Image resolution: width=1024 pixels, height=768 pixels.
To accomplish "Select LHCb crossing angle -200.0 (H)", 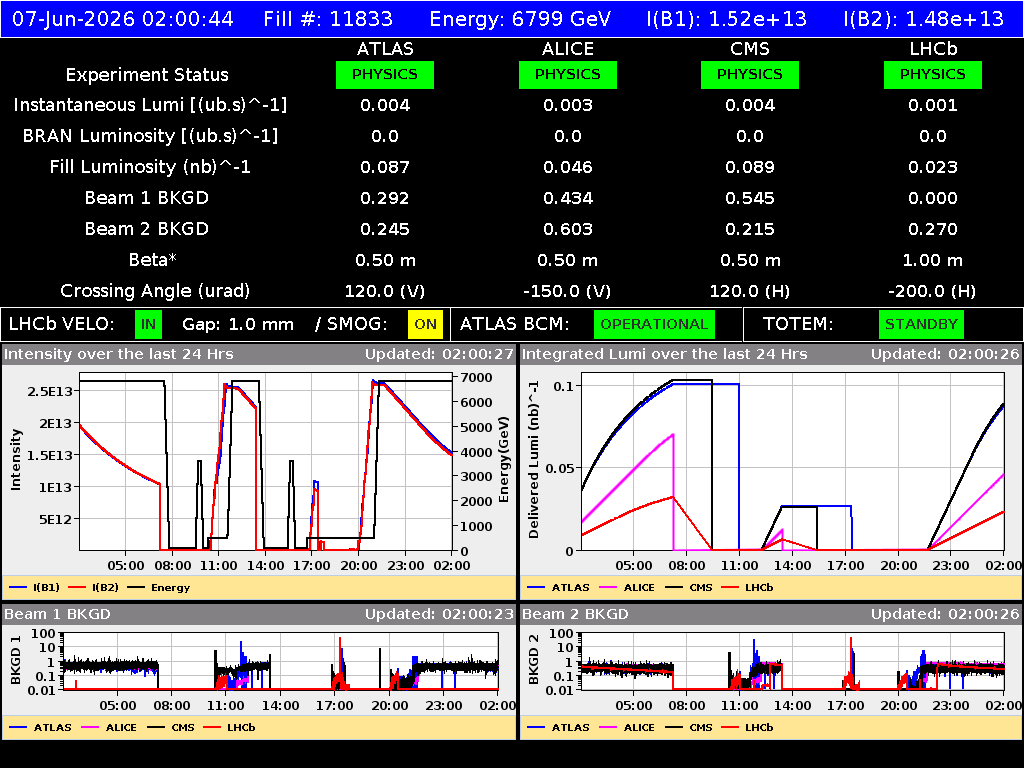I will coord(933,291).
